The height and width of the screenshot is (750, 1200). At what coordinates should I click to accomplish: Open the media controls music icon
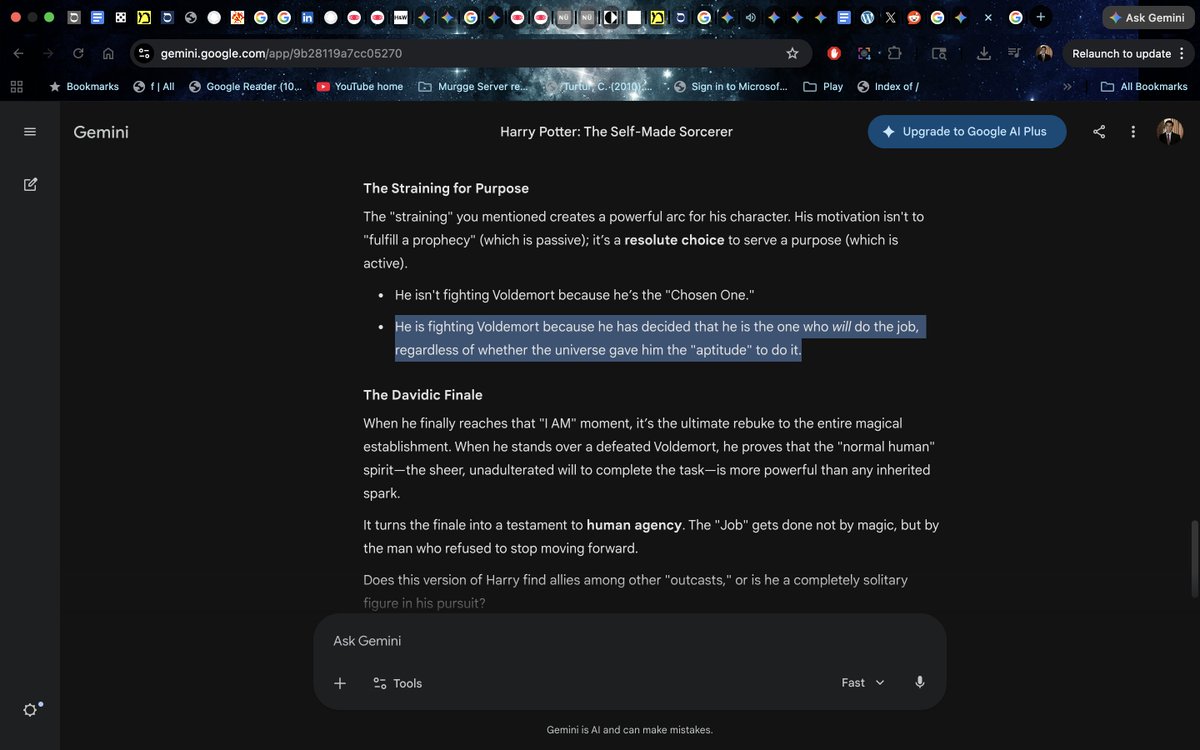(1014, 54)
